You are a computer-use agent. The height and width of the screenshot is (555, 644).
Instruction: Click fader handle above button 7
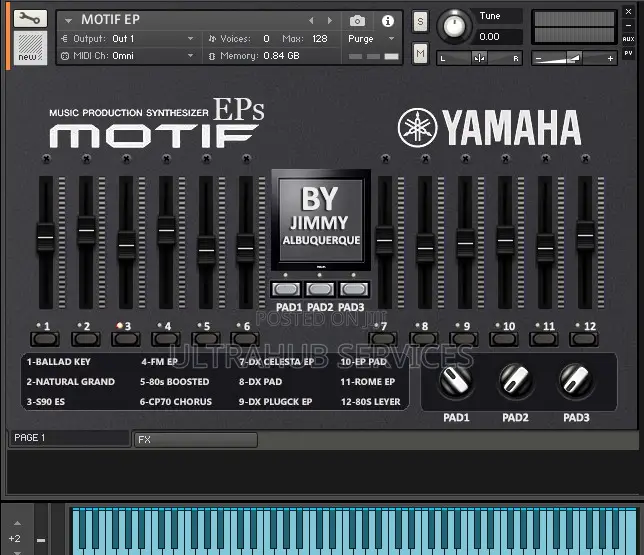coord(385,240)
